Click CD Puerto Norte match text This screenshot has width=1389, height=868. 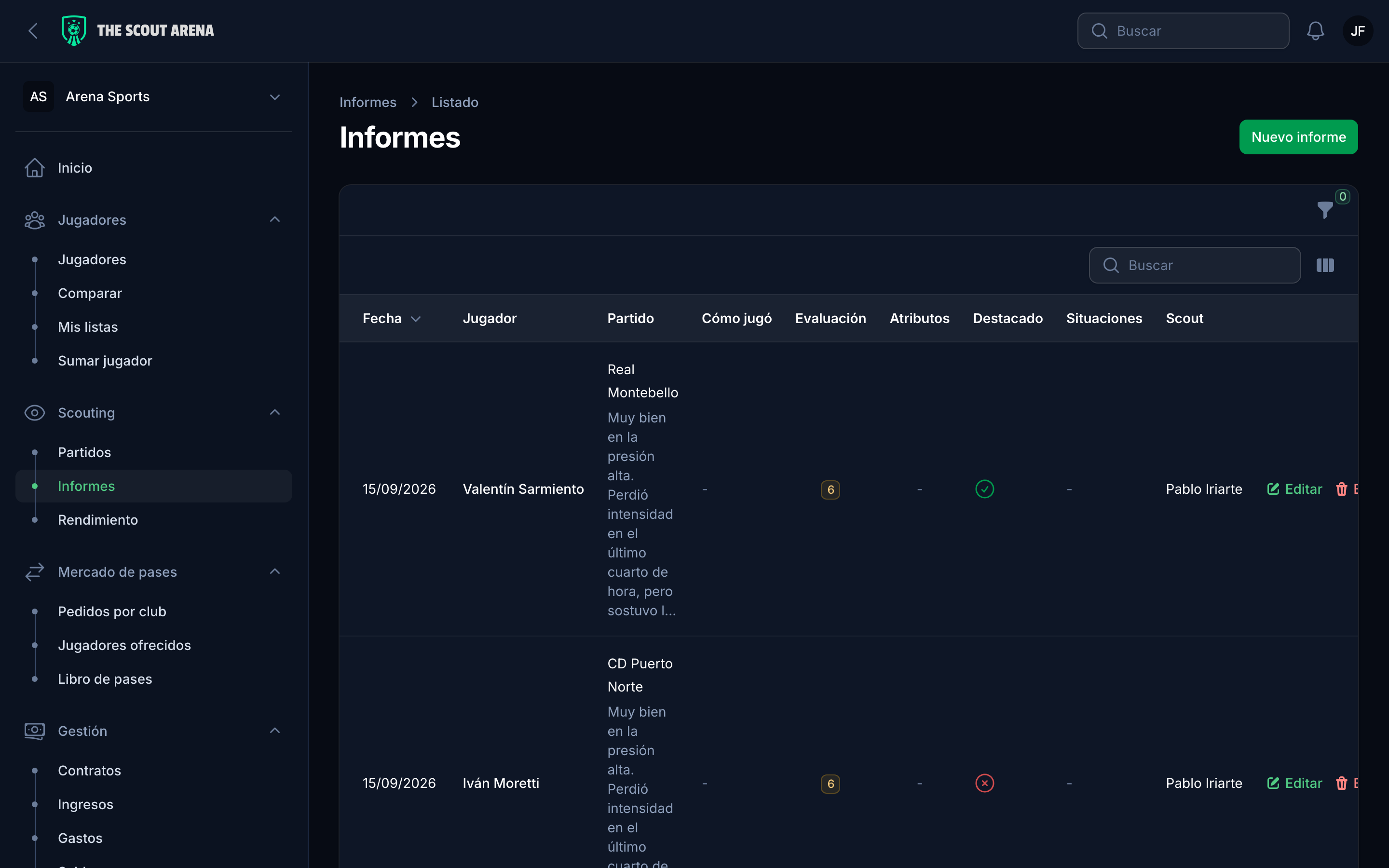tap(640, 675)
